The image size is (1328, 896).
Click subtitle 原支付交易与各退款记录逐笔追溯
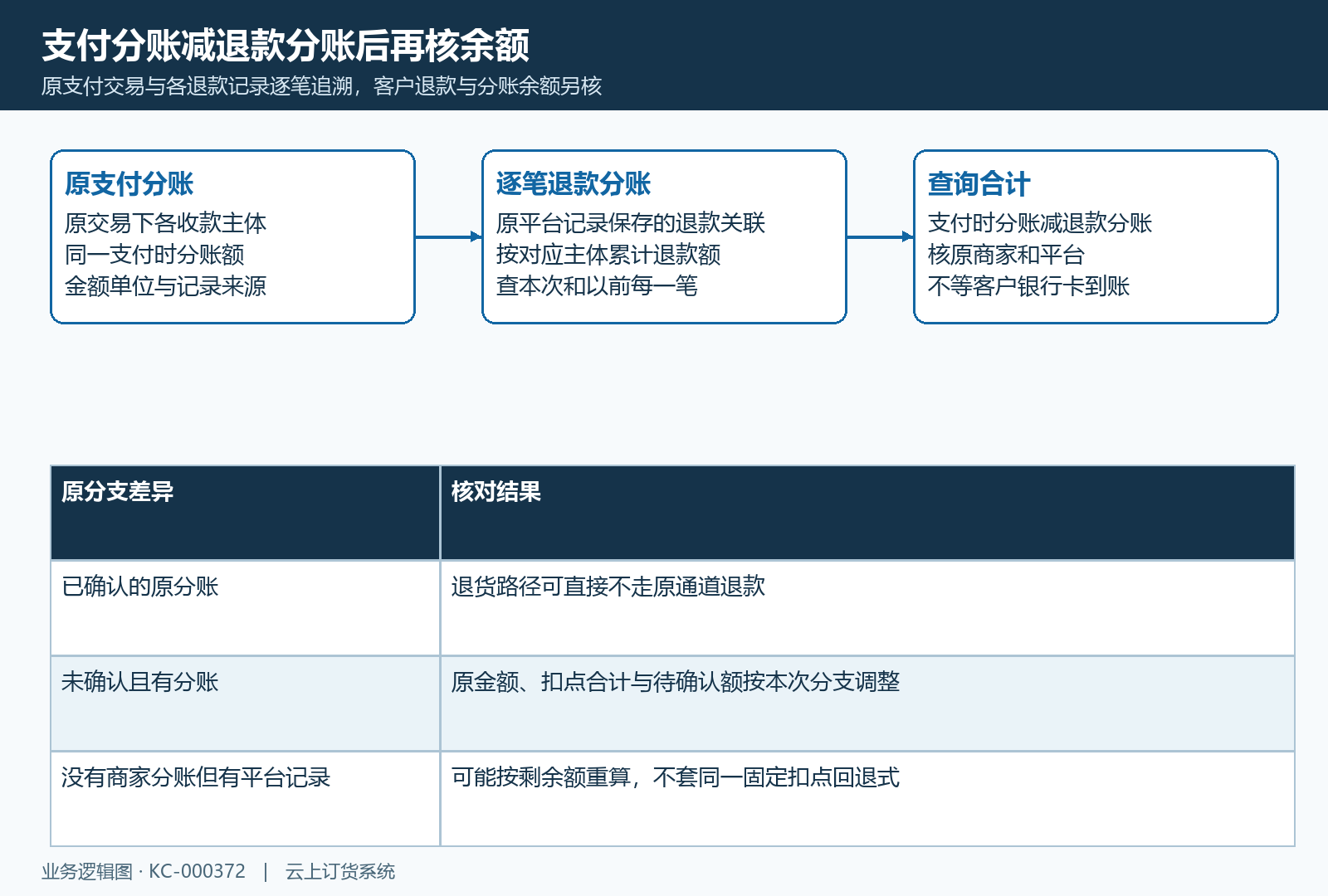point(198,86)
